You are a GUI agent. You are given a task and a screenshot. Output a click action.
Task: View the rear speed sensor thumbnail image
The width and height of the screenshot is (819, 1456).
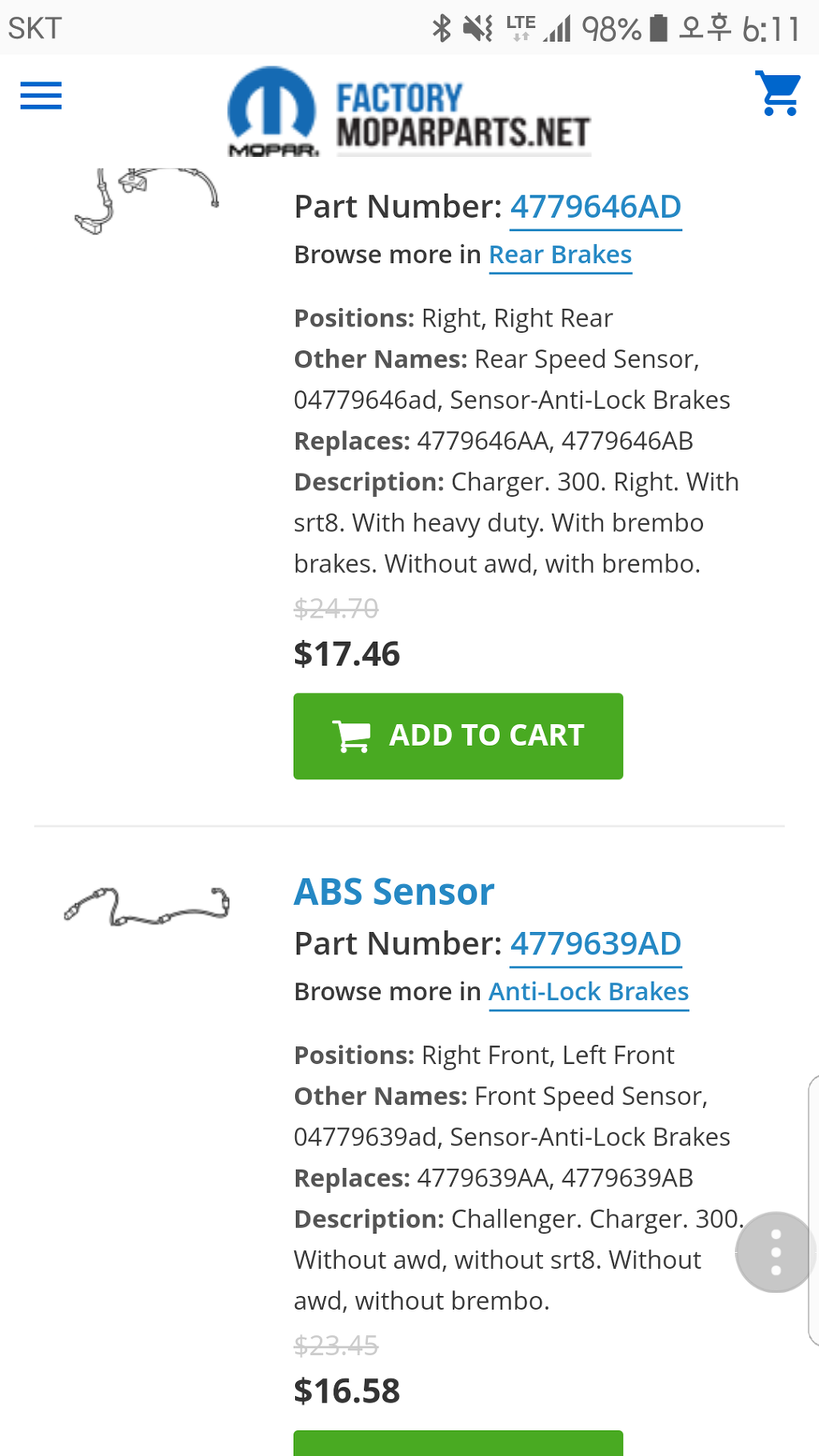(x=146, y=200)
